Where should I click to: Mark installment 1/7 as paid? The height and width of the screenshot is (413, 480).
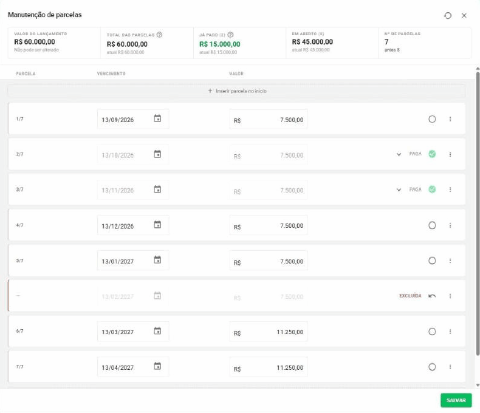click(432, 119)
